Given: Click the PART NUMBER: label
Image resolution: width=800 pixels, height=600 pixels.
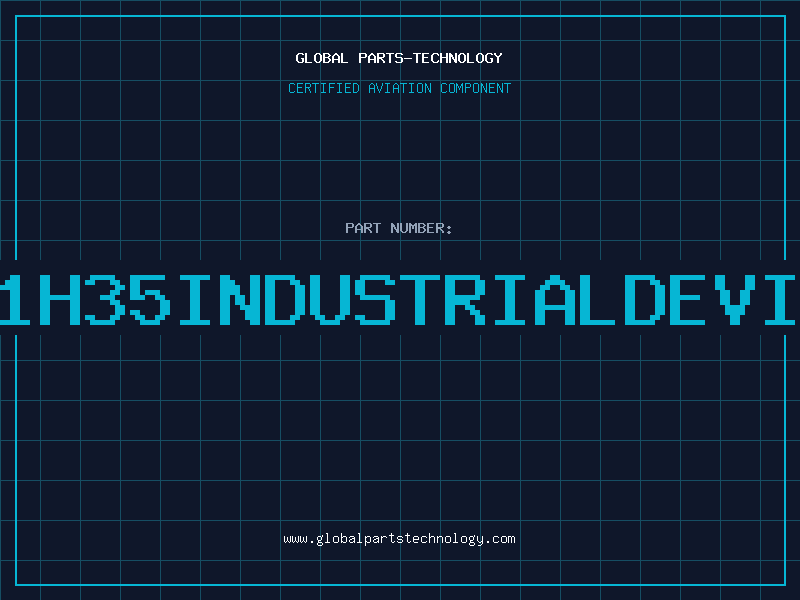Looking at the screenshot, I should (x=399, y=228).
